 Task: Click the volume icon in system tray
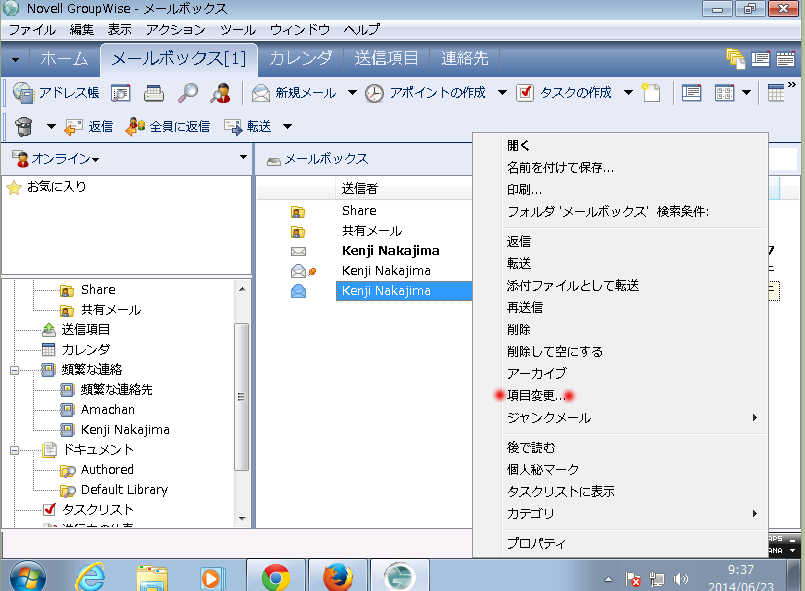(x=681, y=580)
